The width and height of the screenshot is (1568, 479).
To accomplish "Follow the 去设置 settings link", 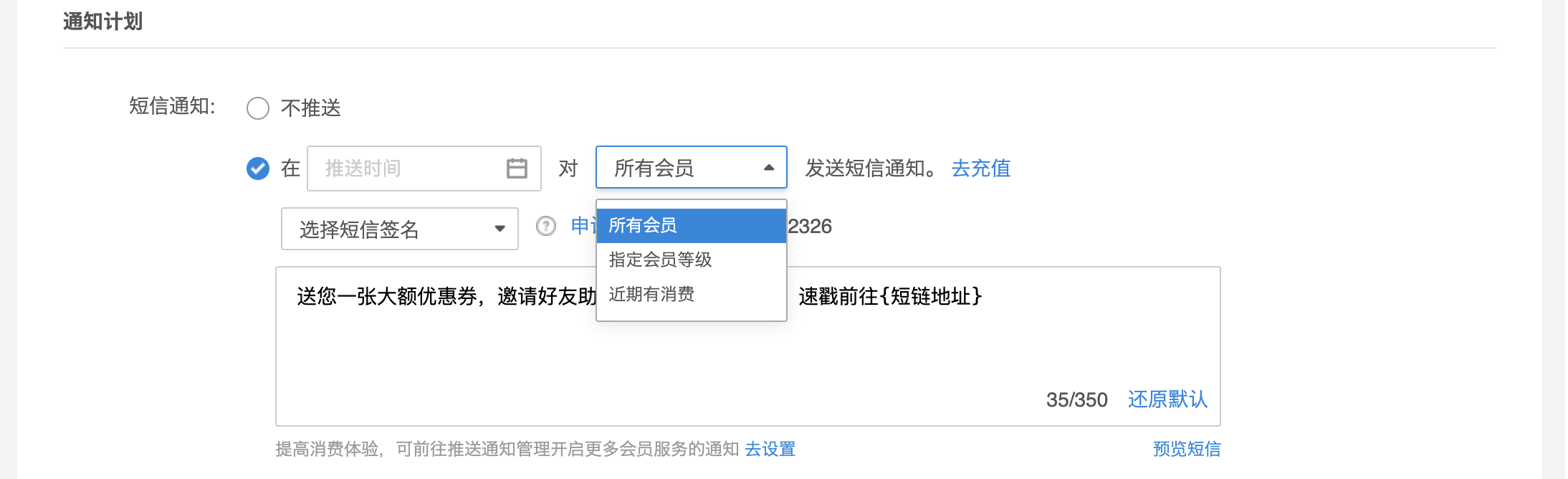I will click(x=770, y=449).
